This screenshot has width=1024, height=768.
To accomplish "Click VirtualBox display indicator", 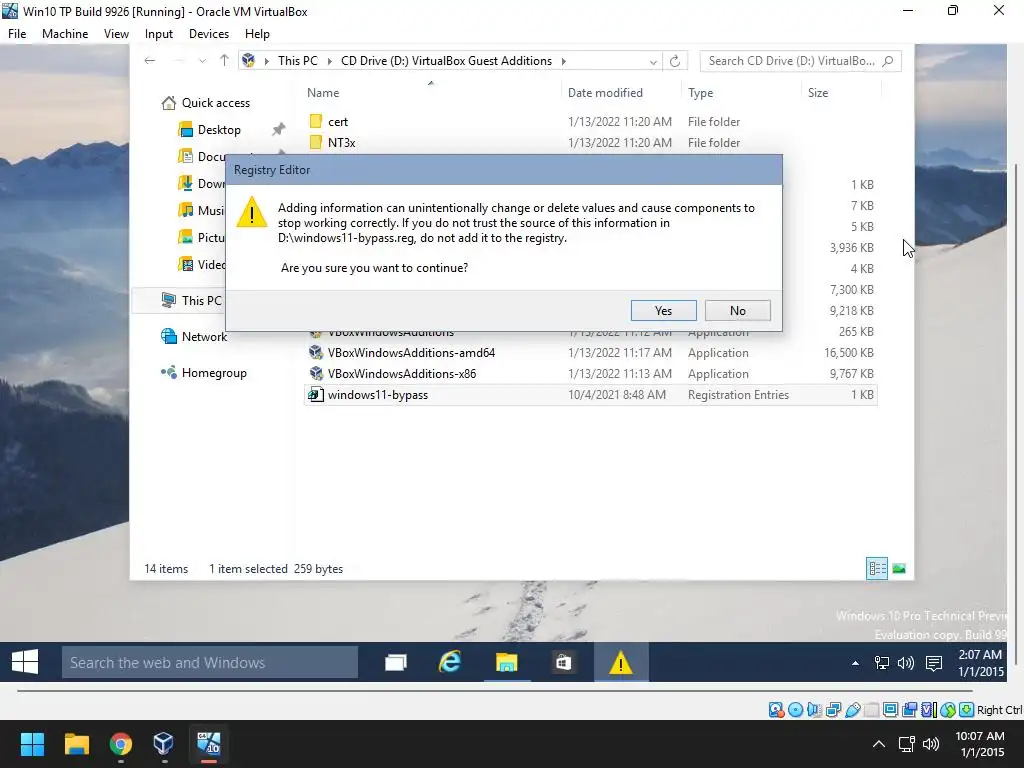I will click(x=890, y=710).
